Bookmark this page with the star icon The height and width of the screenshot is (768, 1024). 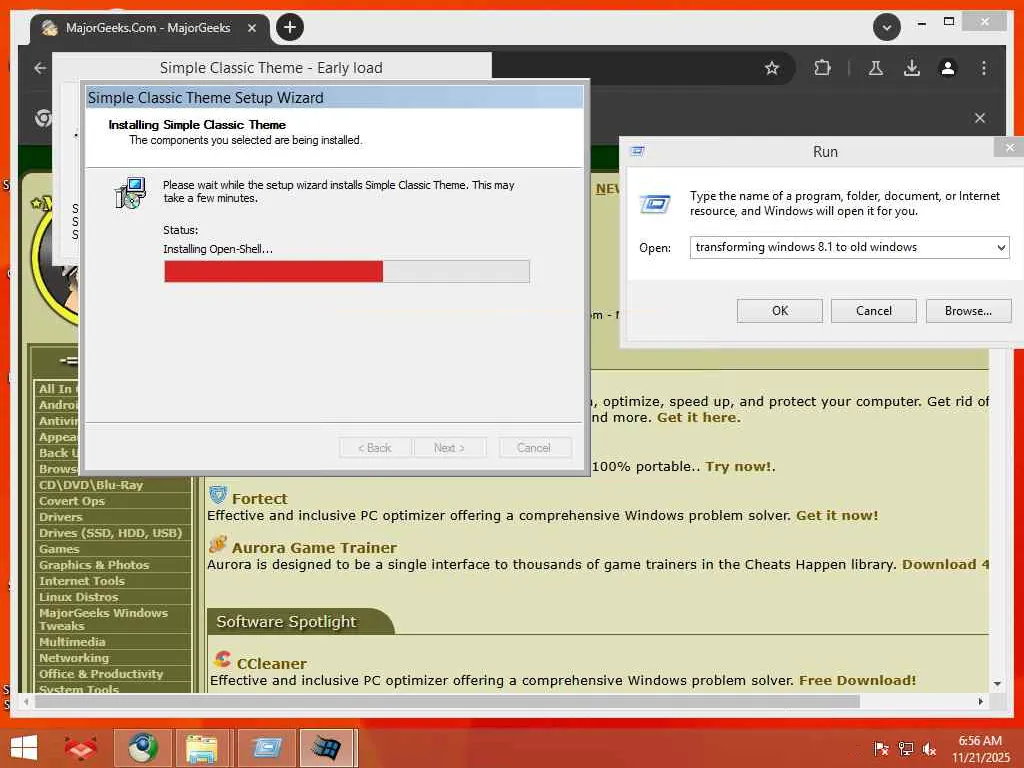click(x=772, y=68)
